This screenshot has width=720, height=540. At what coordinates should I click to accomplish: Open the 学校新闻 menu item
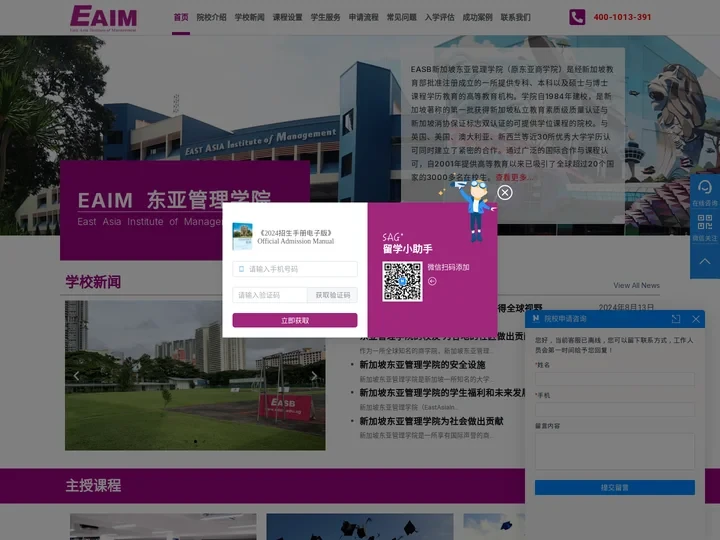(x=249, y=17)
